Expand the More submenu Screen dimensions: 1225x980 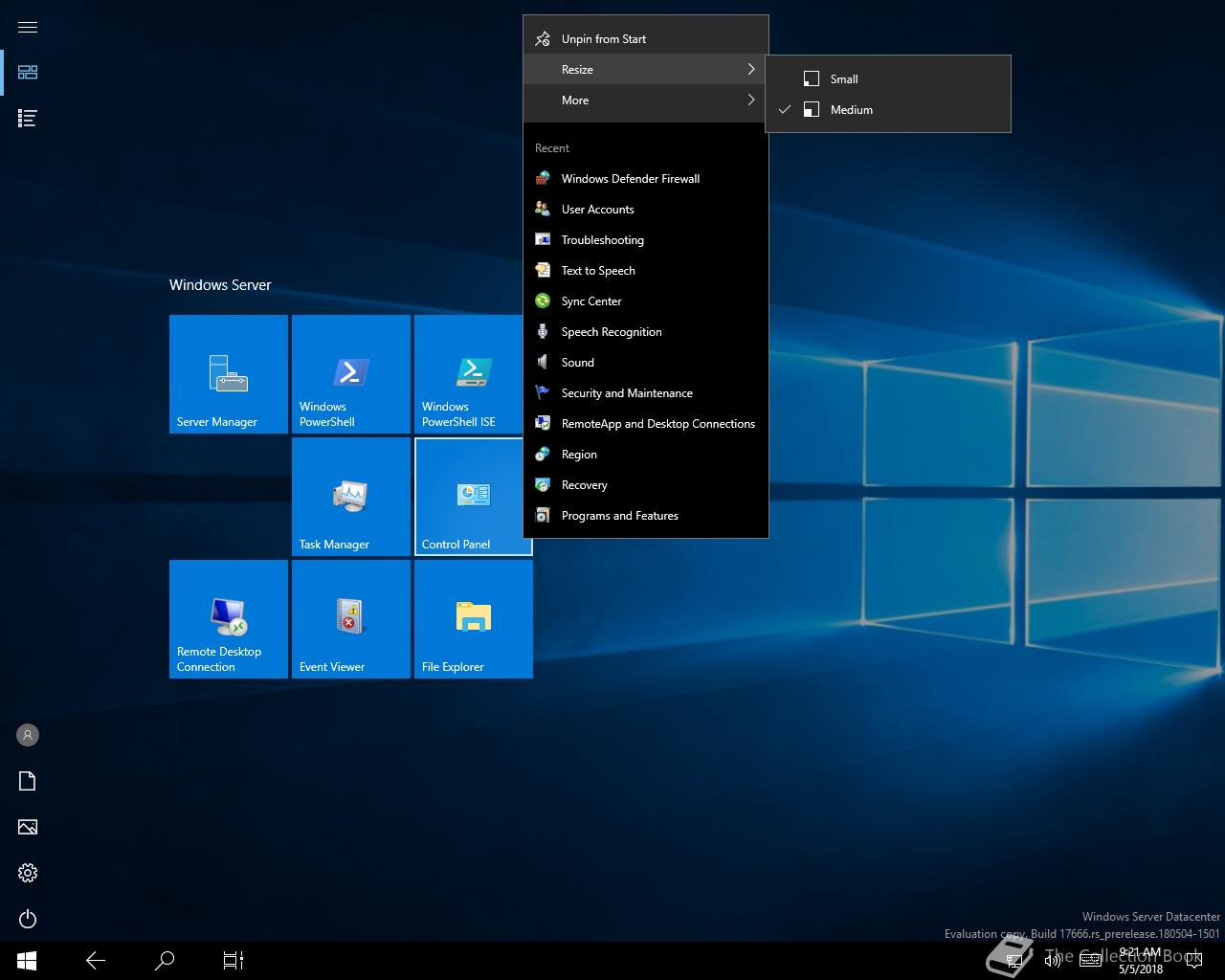click(x=646, y=100)
